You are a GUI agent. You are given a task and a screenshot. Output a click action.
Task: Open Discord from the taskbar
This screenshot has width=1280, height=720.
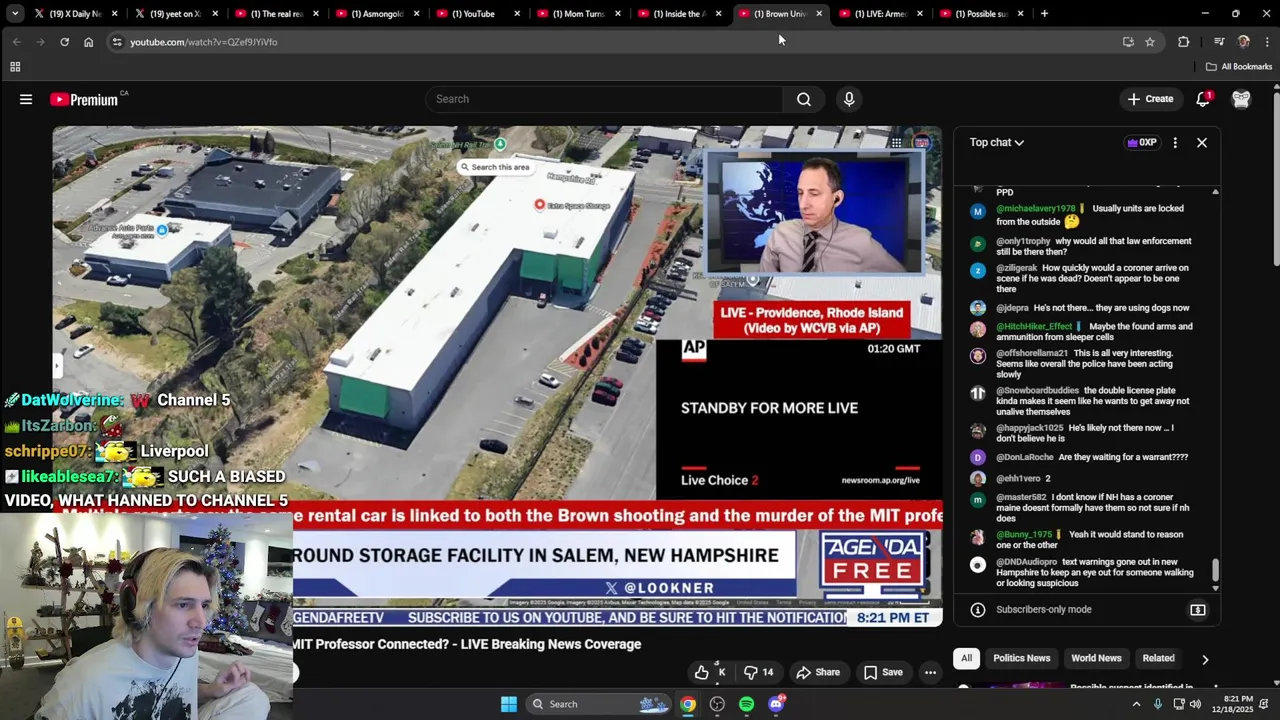(776, 704)
